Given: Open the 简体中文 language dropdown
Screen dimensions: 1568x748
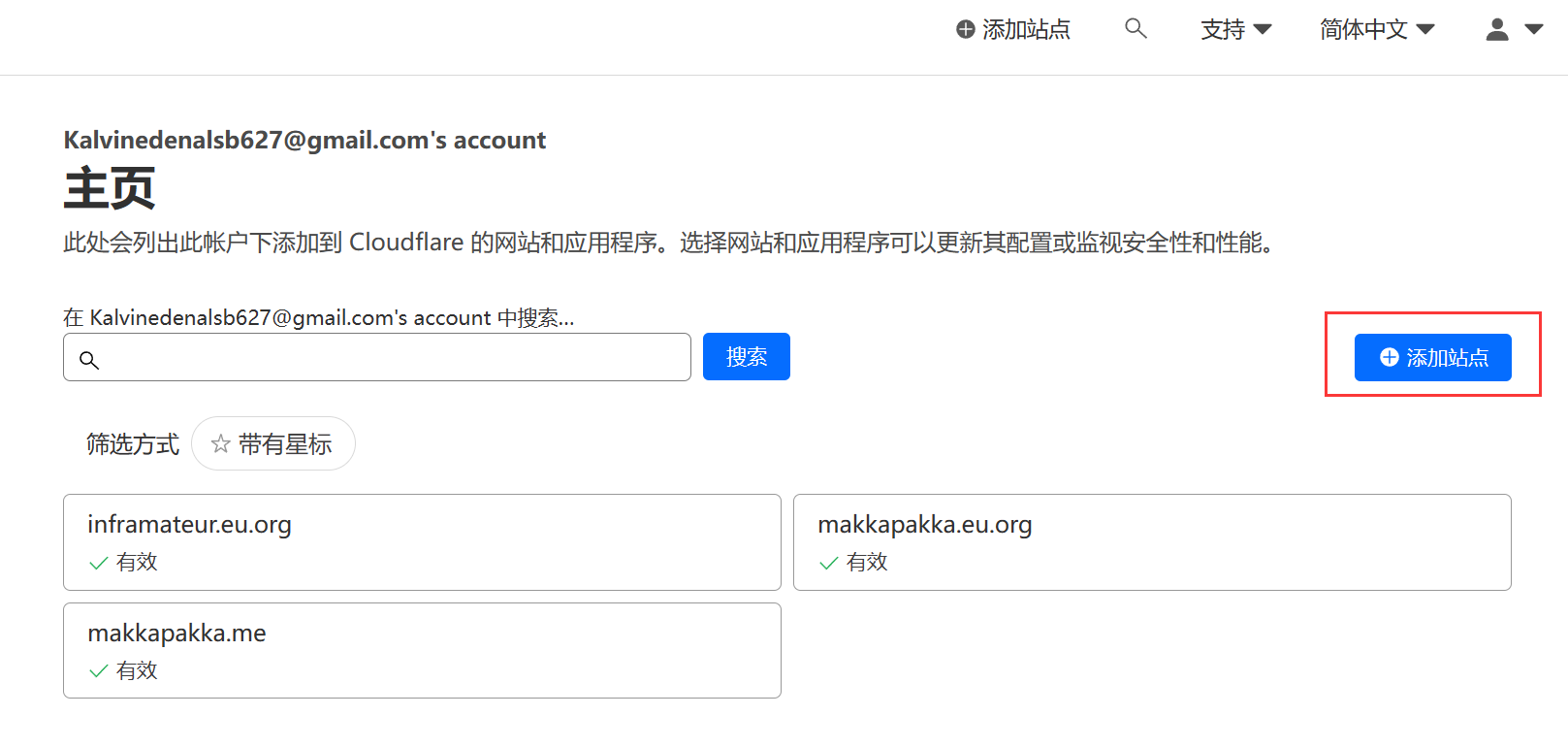Looking at the screenshot, I should (x=1376, y=30).
